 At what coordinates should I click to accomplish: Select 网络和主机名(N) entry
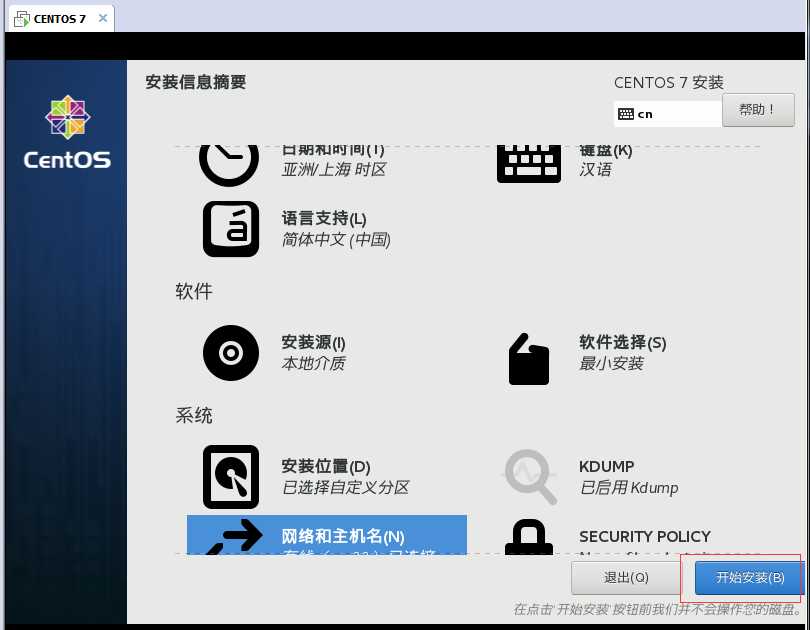(x=326, y=535)
